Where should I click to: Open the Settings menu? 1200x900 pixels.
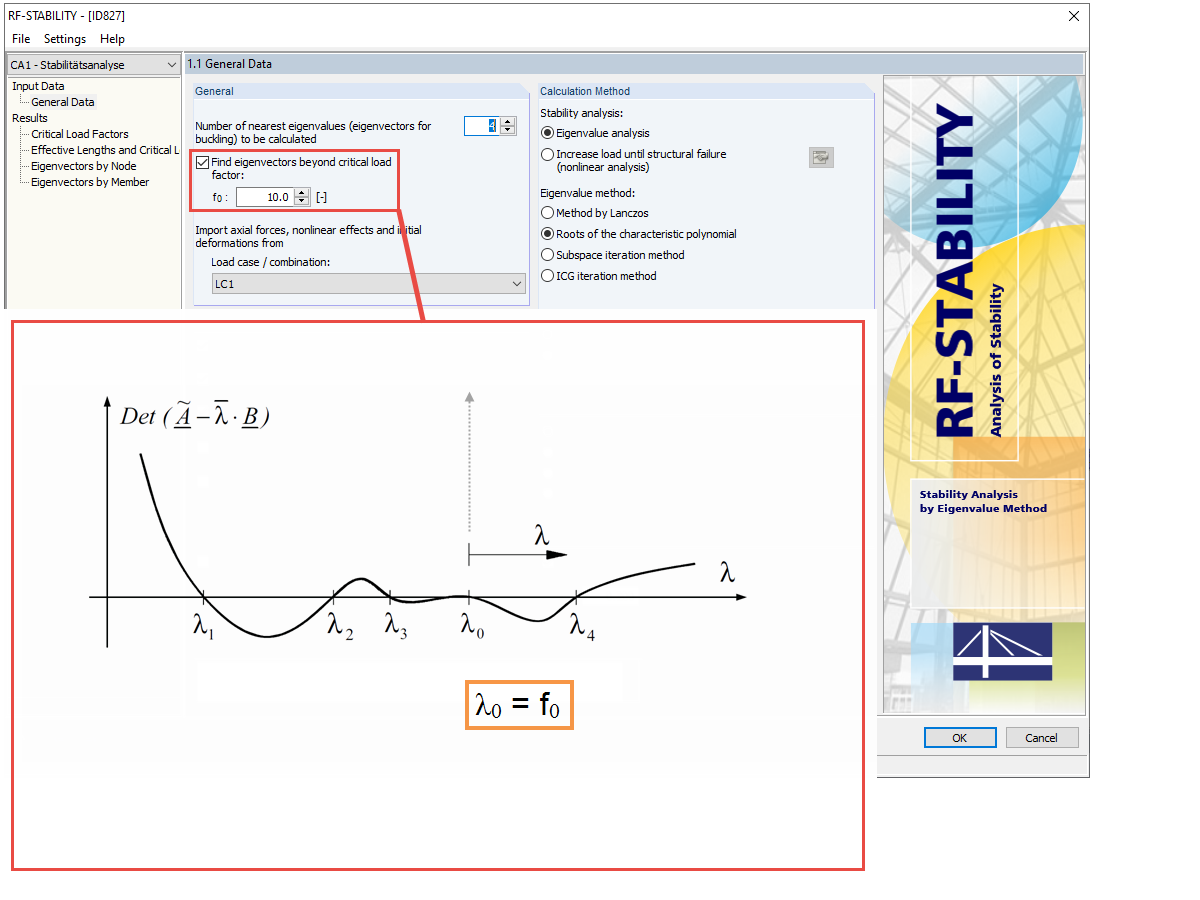64,39
